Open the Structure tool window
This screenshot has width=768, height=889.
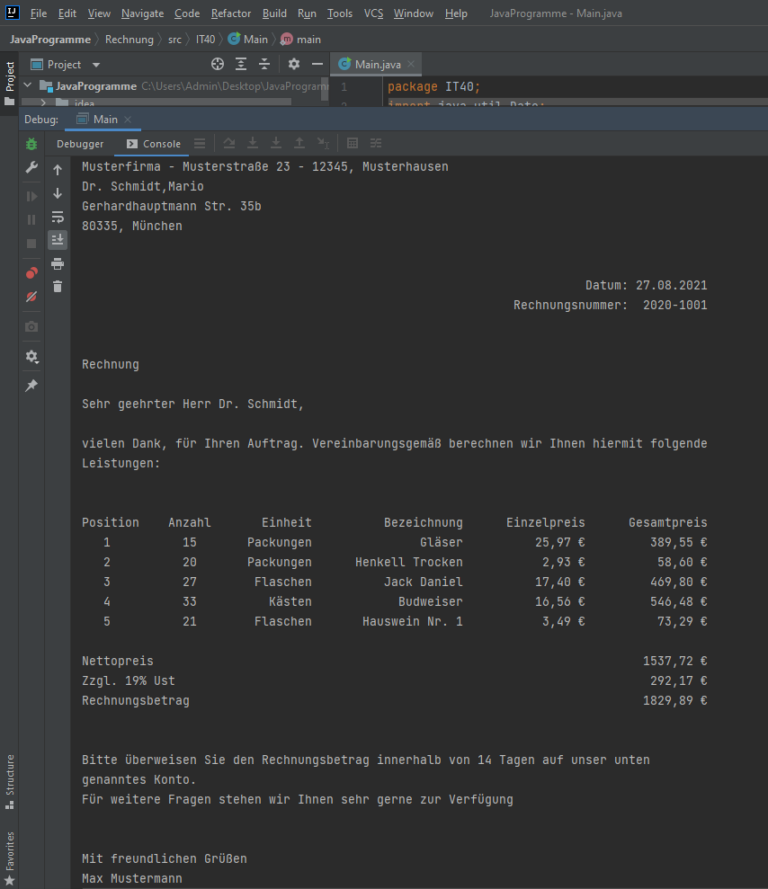[10, 780]
